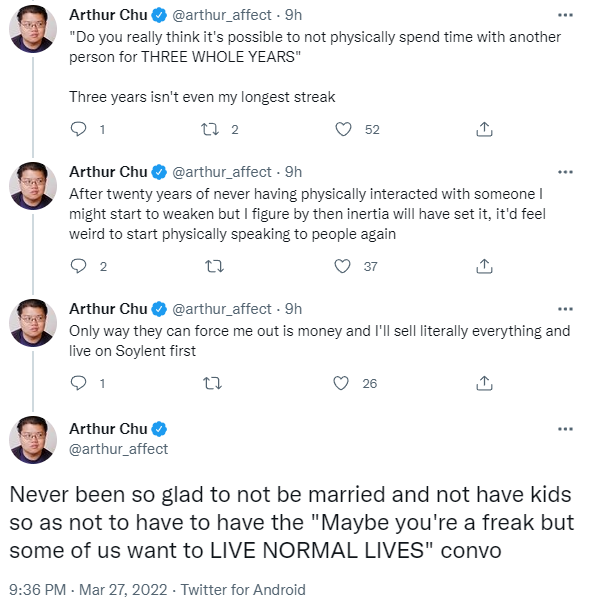Image resolution: width=590 pixels, height=616 pixels.
Task: Share the first tweet about longest streak
Action: 484,129
